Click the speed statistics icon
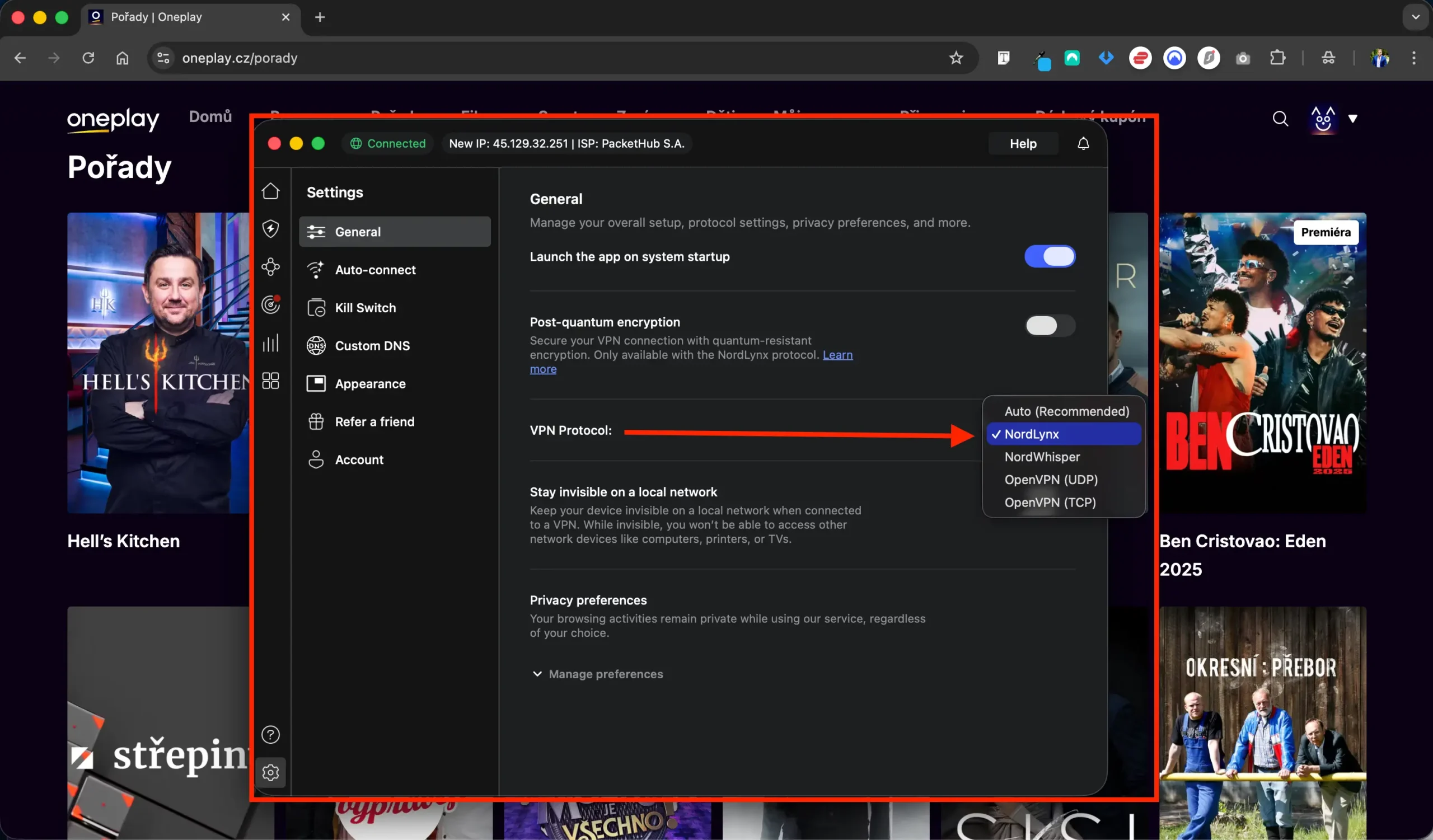The width and height of the screenshot is (1433, 840). [271, 342]
